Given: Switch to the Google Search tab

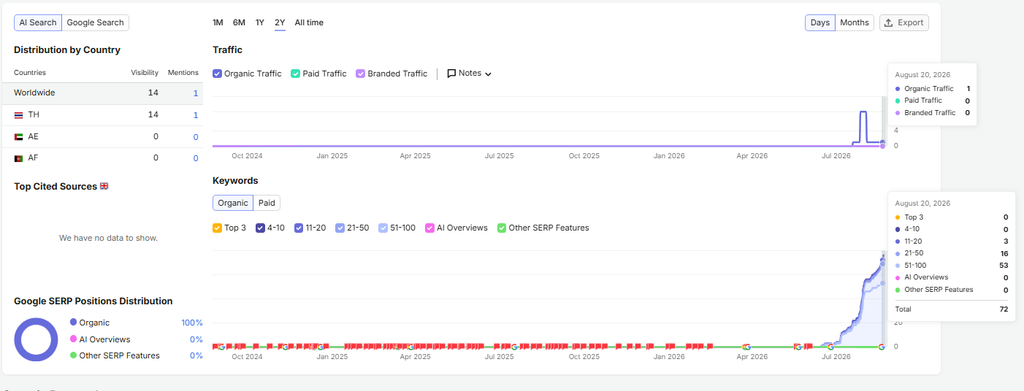Looking at the screenshot, I should click(x=95, y=22).
